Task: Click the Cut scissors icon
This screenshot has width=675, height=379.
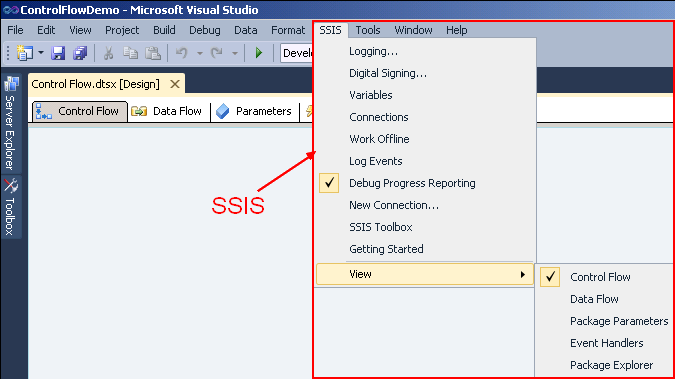Action: [x=108, y=53]
